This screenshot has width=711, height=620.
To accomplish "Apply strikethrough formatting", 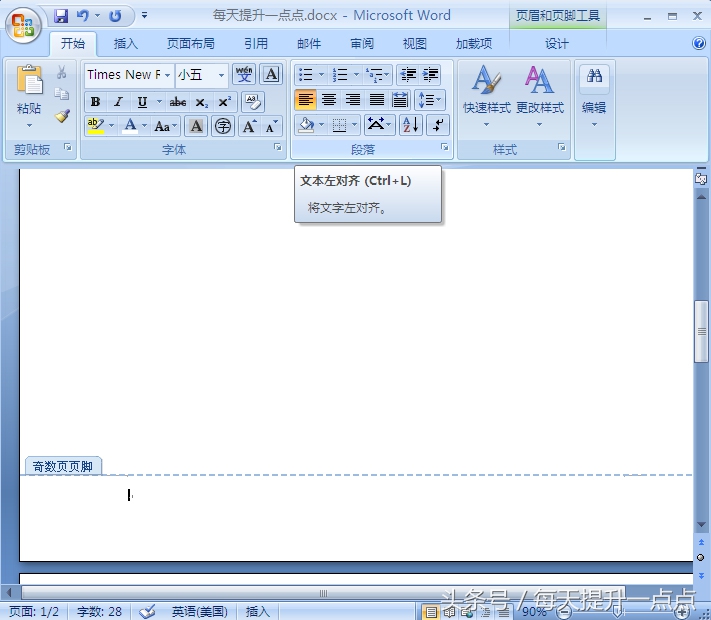I will tap(178, 102).
